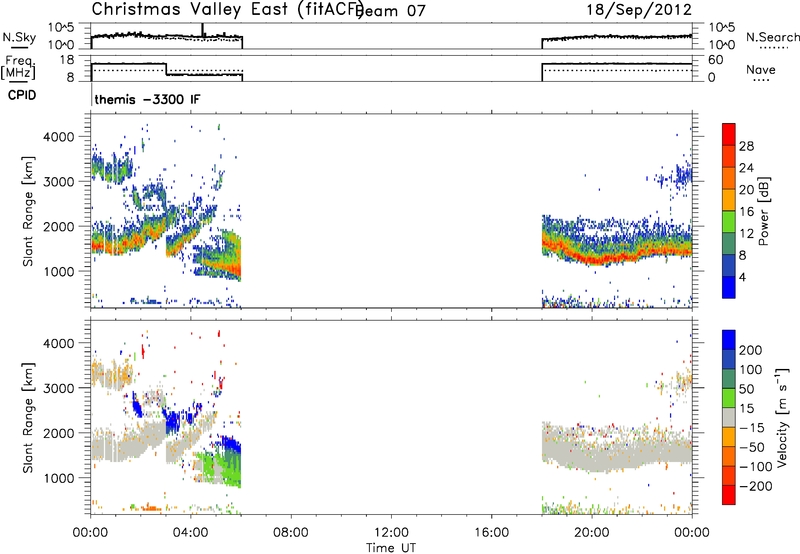
Task: Click the '60' tick on the Nave axis
Action: (715, 60)
